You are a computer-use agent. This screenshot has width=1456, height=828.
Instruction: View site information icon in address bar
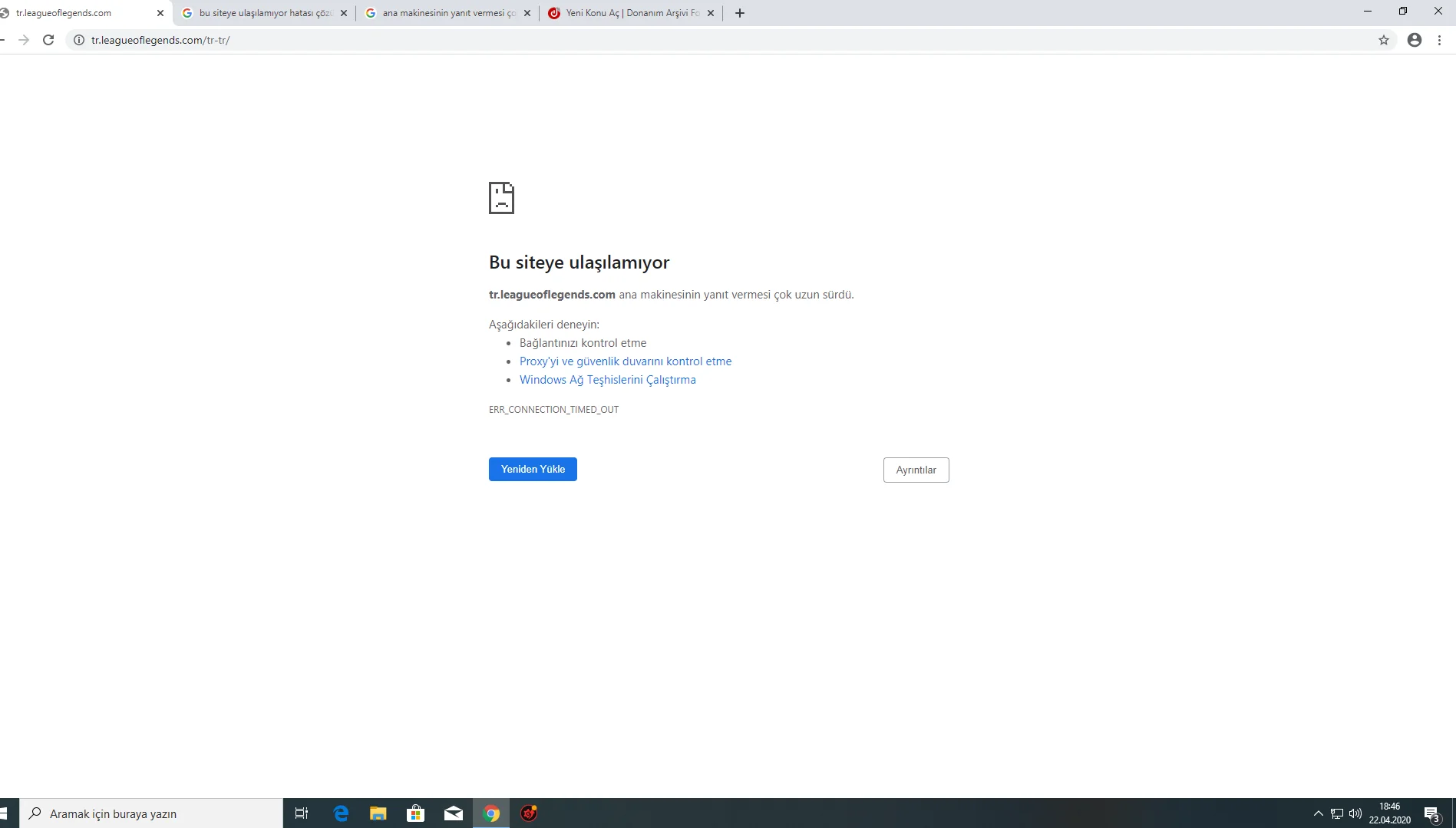tap(79, 40)
